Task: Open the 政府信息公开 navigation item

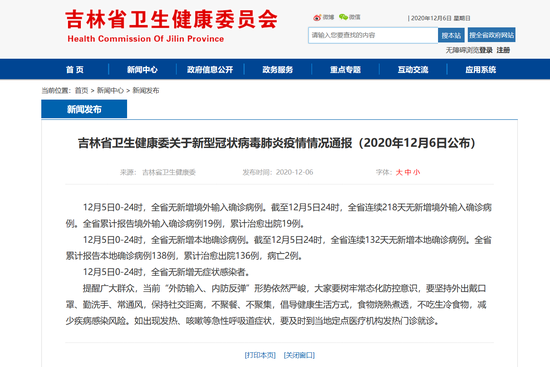Action: (x=210, y=69)
